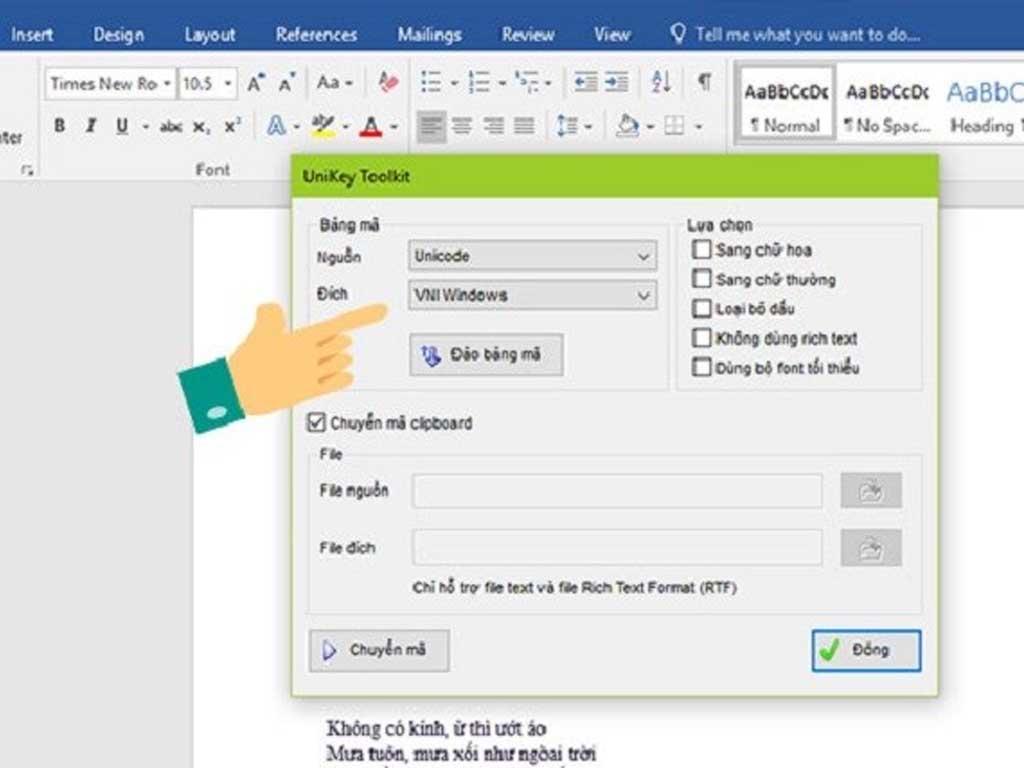Tick Loại bỏ dấu option

click(x=701, y=308)
